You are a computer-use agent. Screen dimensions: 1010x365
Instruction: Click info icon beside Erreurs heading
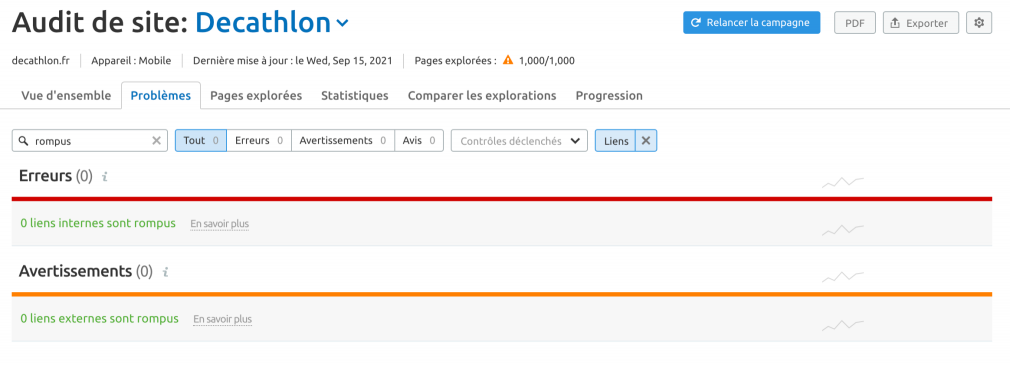[104, 176]
